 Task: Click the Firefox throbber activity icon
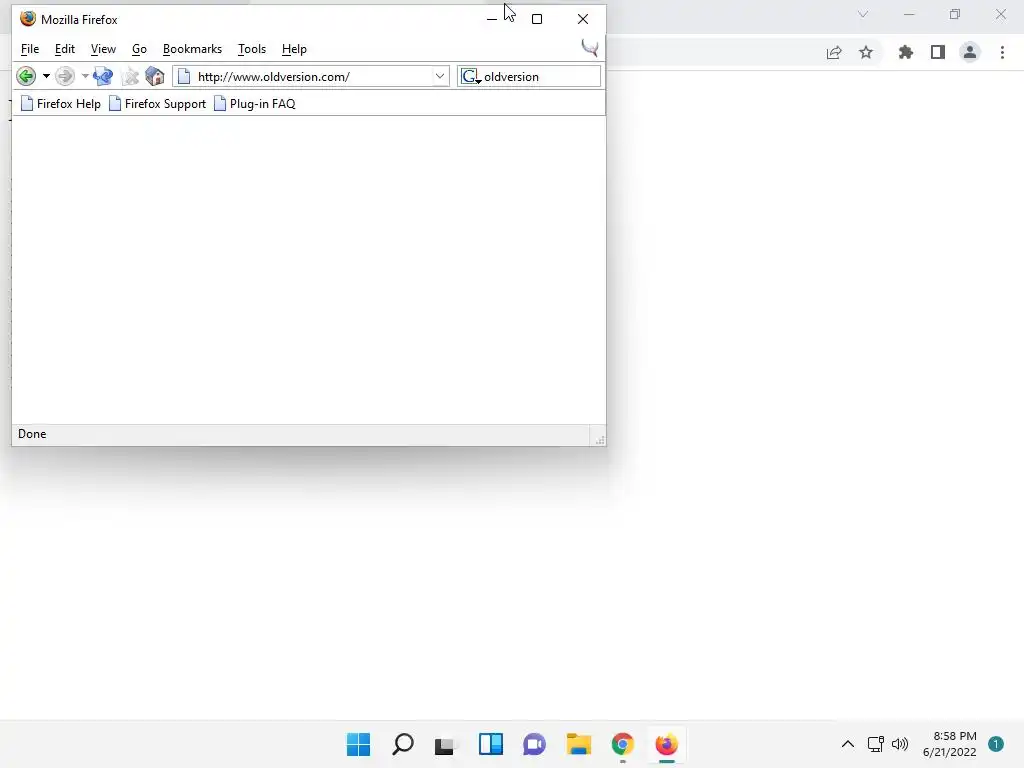tap(590, 48)
